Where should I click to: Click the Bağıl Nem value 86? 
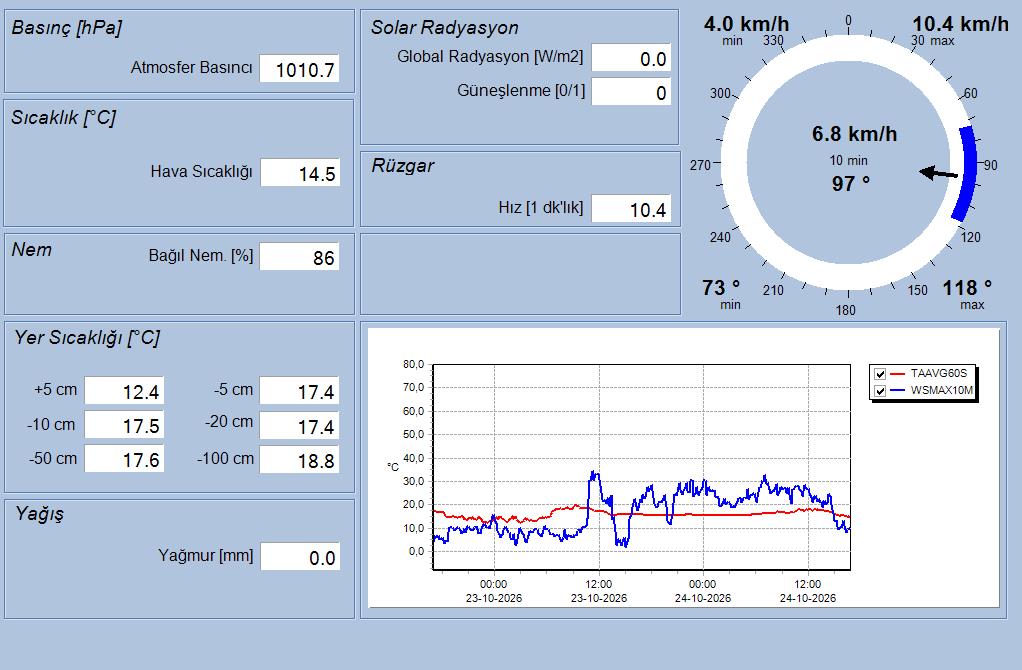(299, 256)
